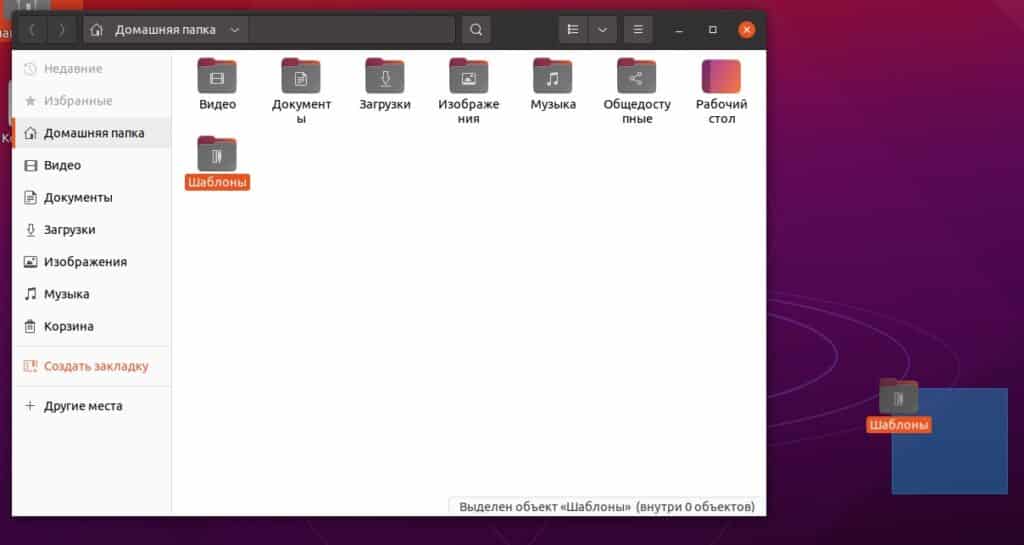Open the Документы folder in the grid

[x=301, y=77]
